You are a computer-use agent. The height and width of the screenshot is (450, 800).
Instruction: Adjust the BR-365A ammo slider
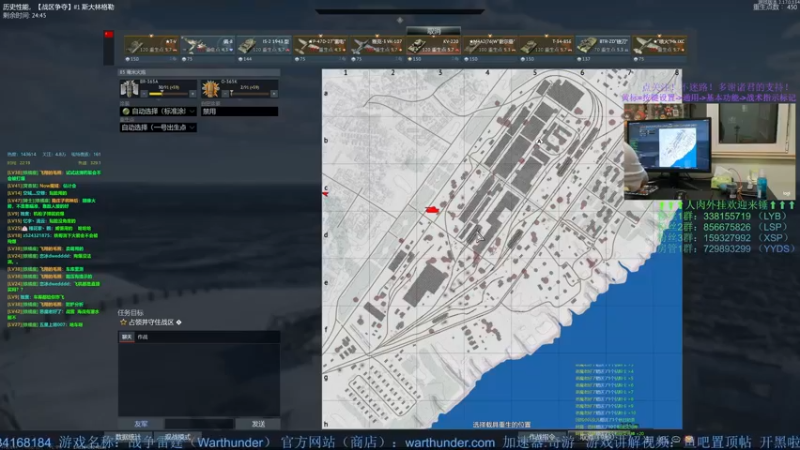pyautogui.click(x=168, y=94)
